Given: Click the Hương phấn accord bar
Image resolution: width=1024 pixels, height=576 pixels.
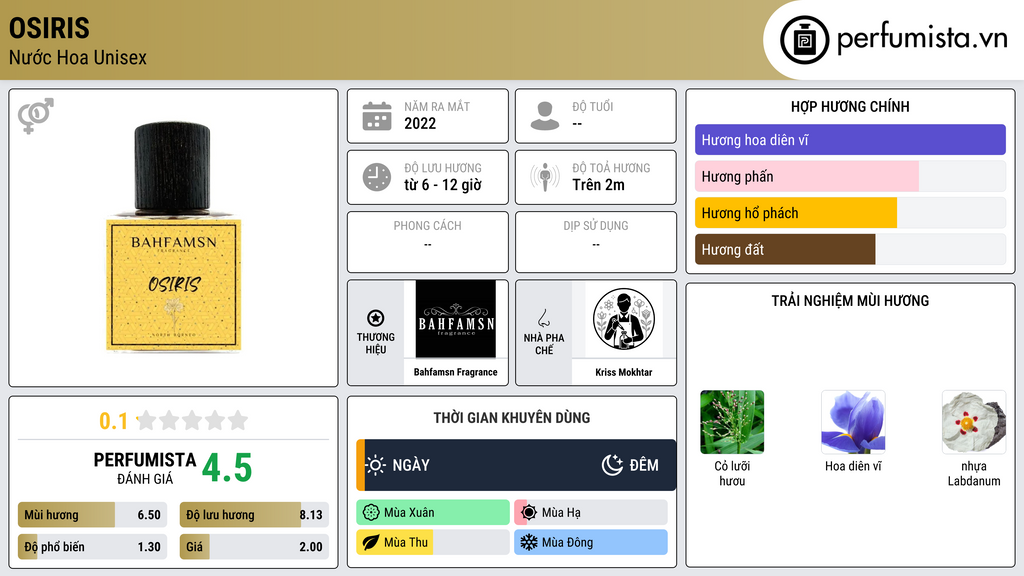Looking at the screenshot, I should point(850,176).
